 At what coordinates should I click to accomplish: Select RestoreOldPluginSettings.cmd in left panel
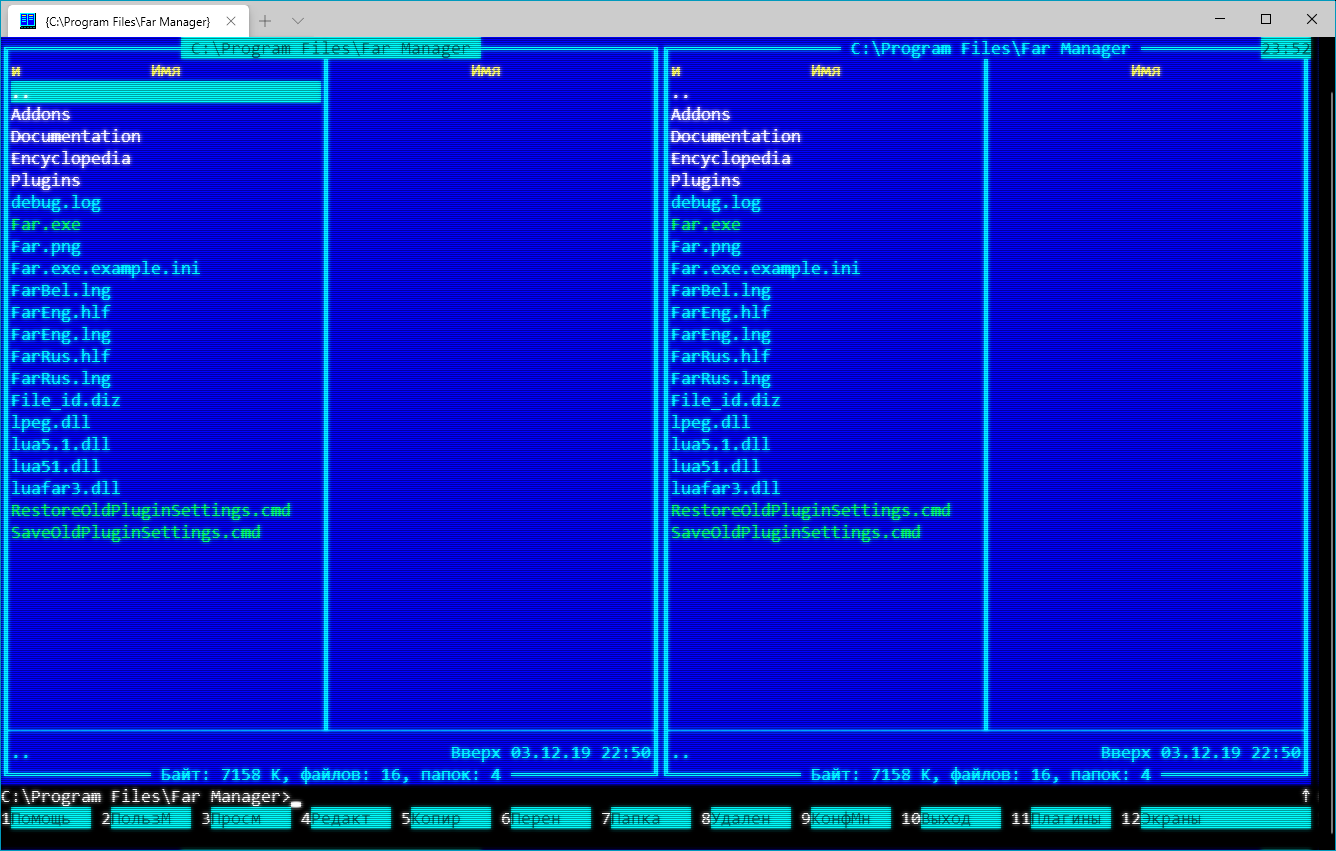pos(151,510)
